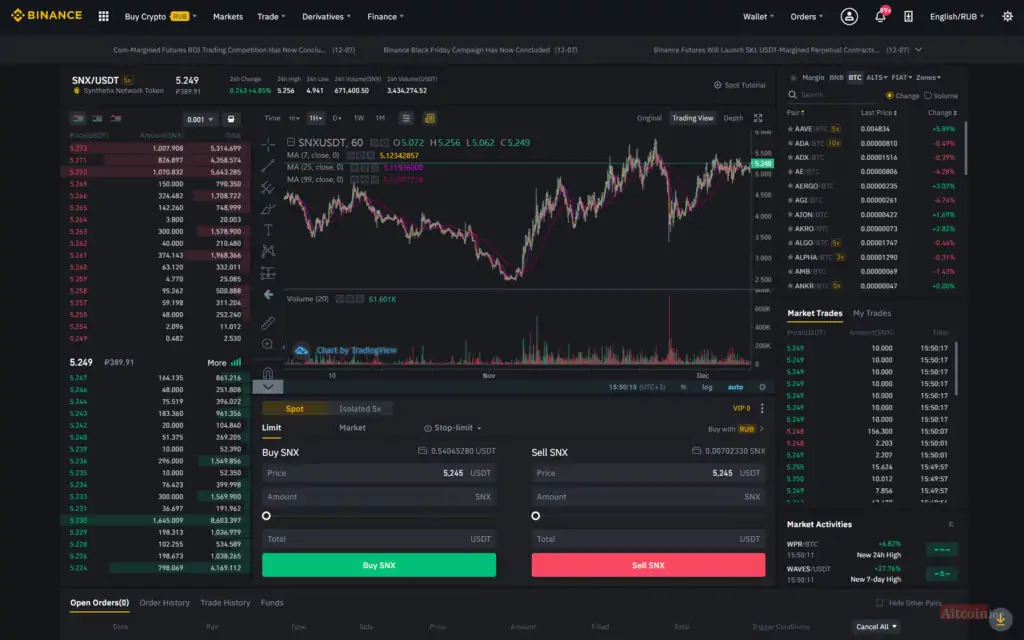Open Cancel All dropdown
This screenshot has height=640, width=1024.
pos(876,626)
